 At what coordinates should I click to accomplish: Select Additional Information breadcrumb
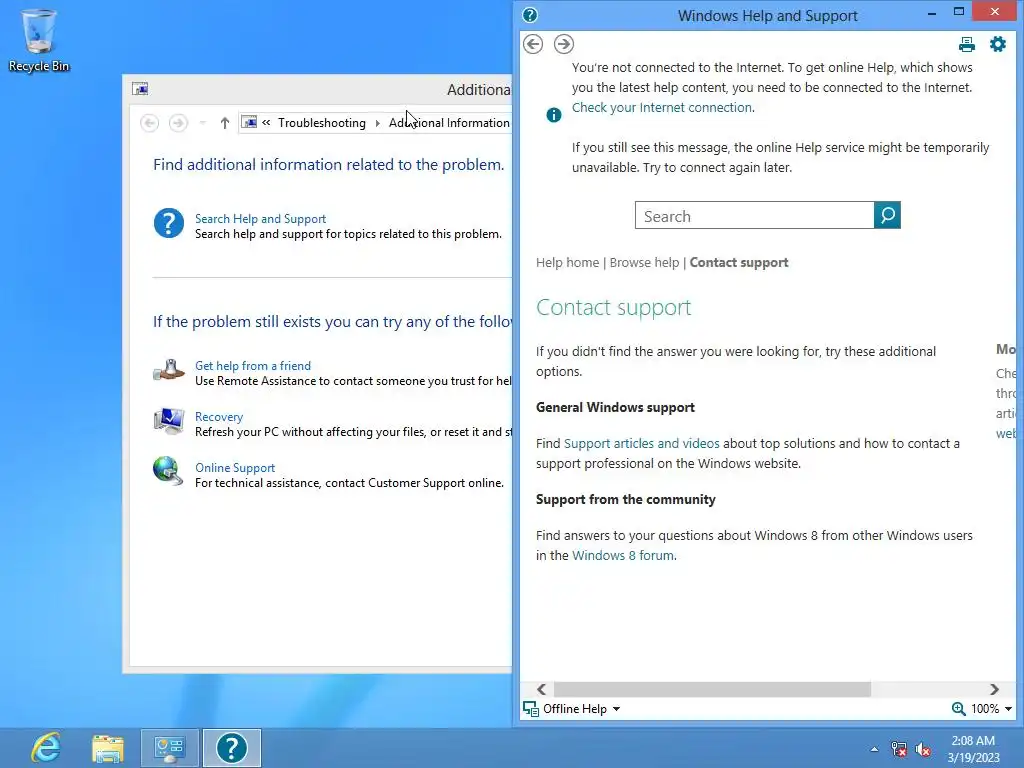[x=449, y=123]
